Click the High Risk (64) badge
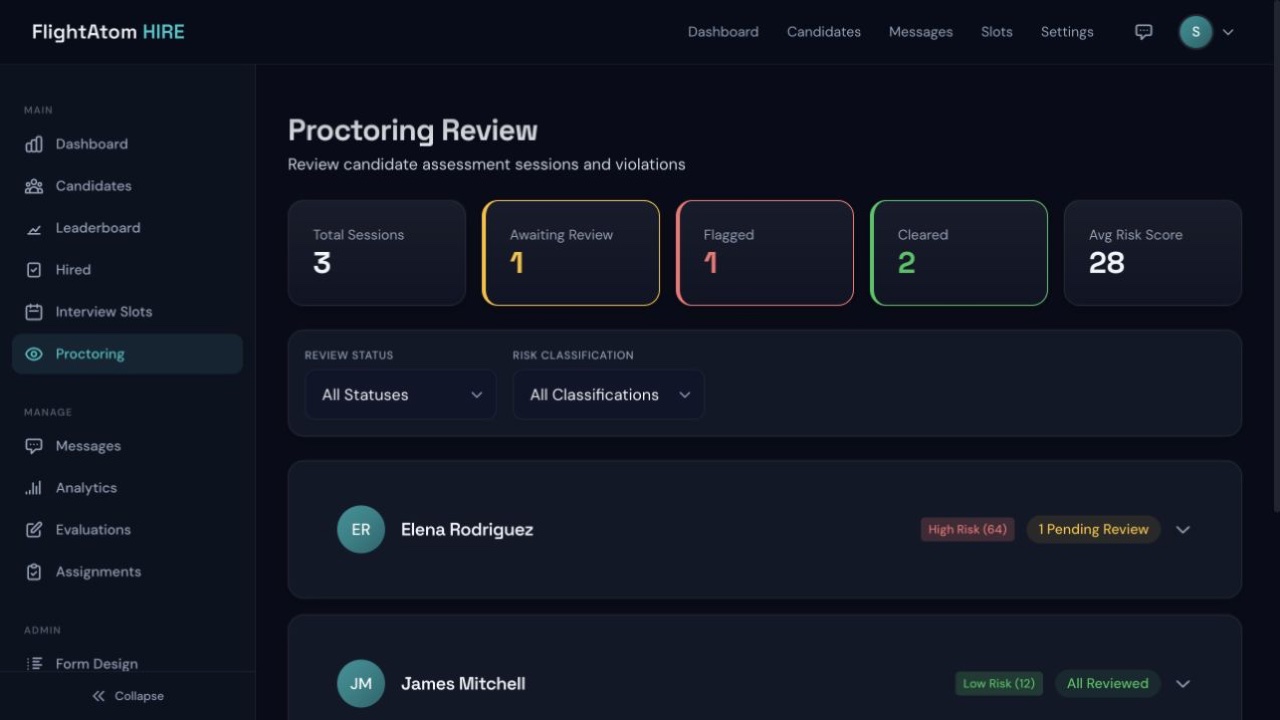 [967, 530]
